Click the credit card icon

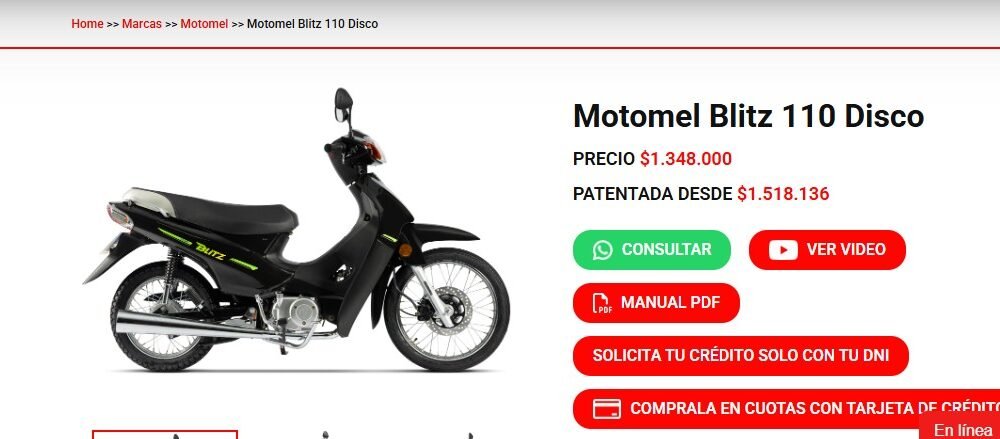[x=607, y=408]
